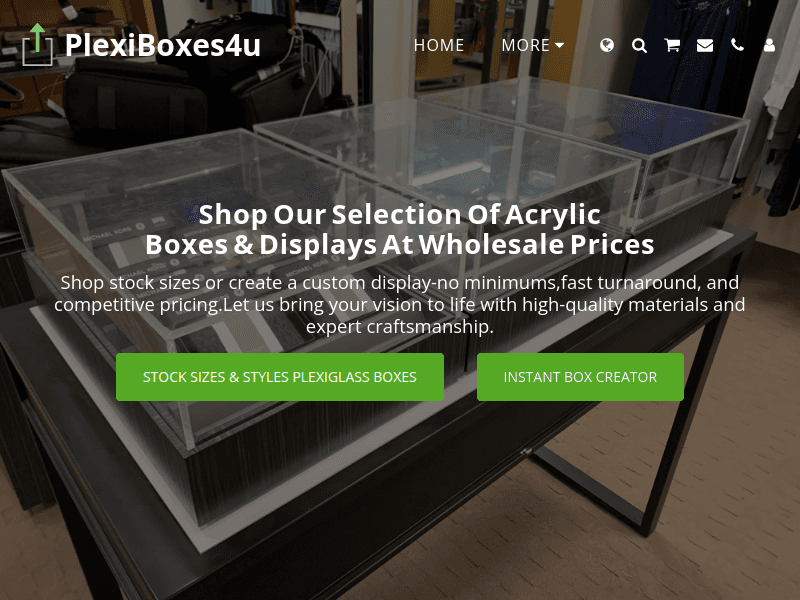Open search with the magnifying glass icon

pos(639,45)
